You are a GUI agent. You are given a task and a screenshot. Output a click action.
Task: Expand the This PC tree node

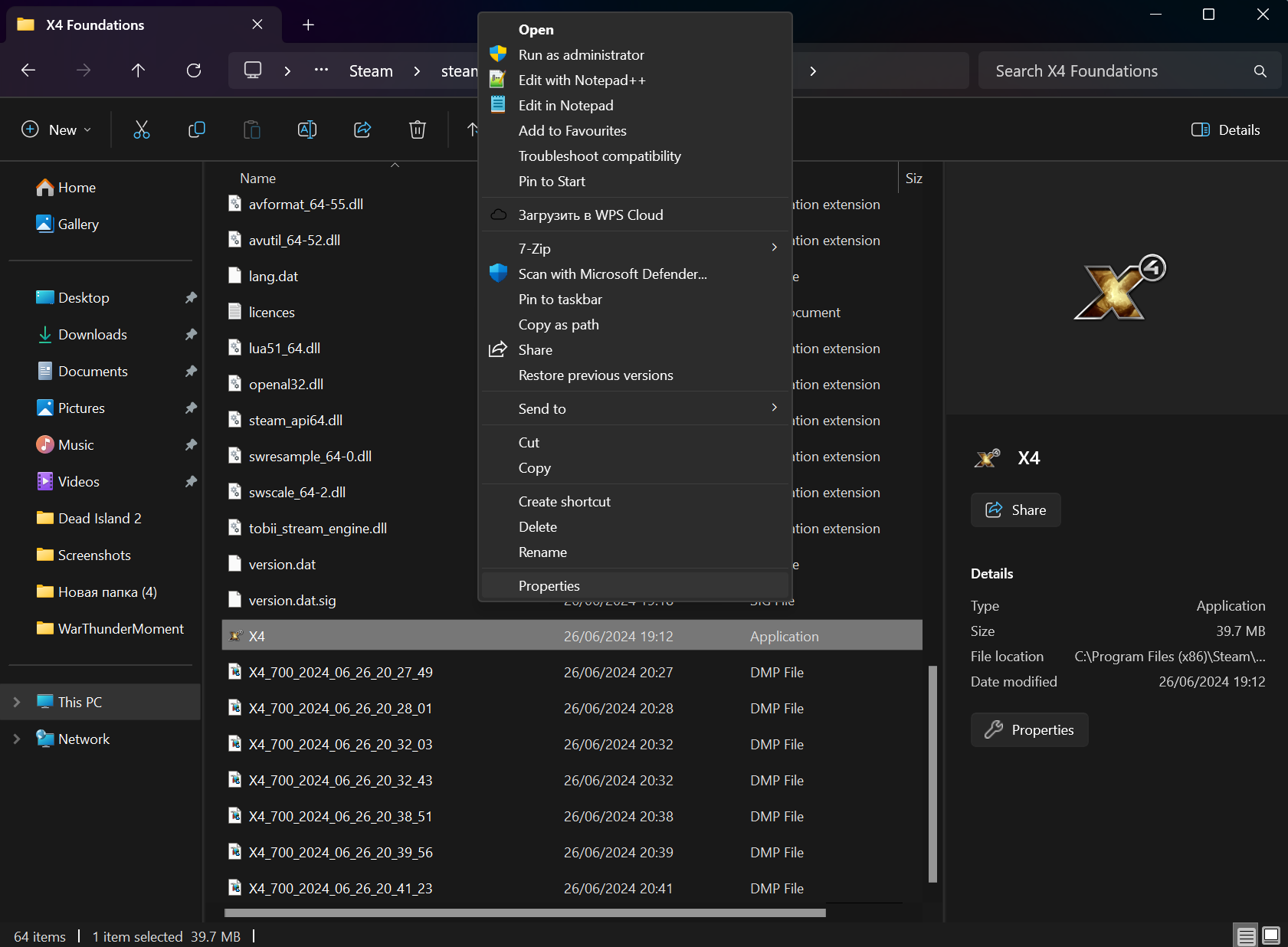coord(17,702)
